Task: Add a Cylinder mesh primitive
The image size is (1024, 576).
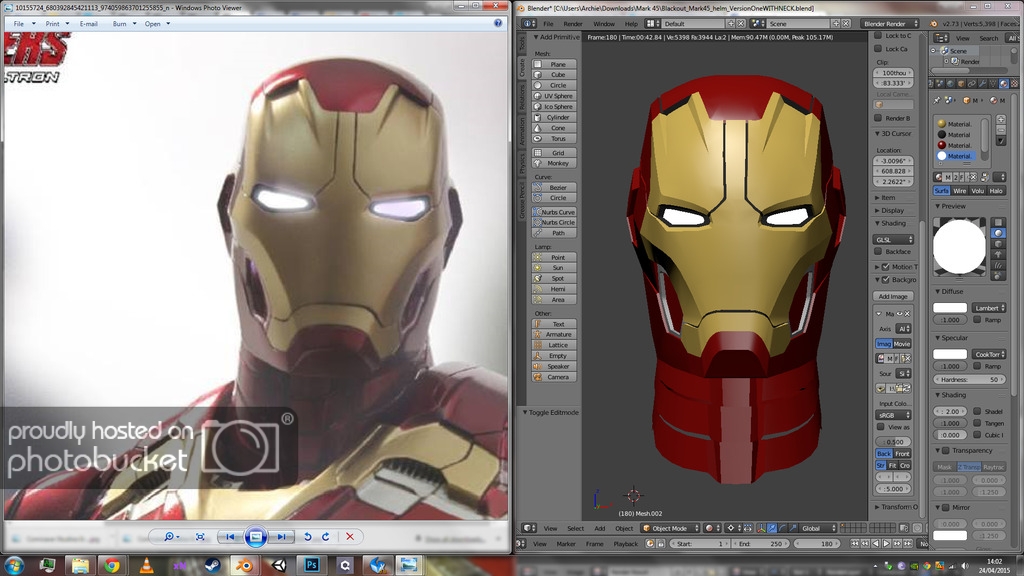Action: pyautogui.click(x=554, y=118)
